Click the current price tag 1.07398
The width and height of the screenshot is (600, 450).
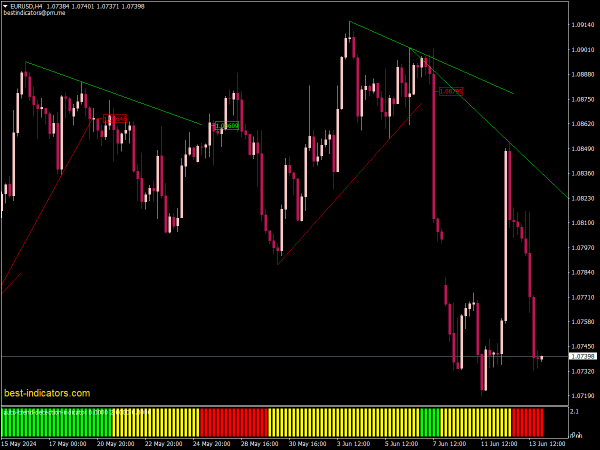[583, 357]
